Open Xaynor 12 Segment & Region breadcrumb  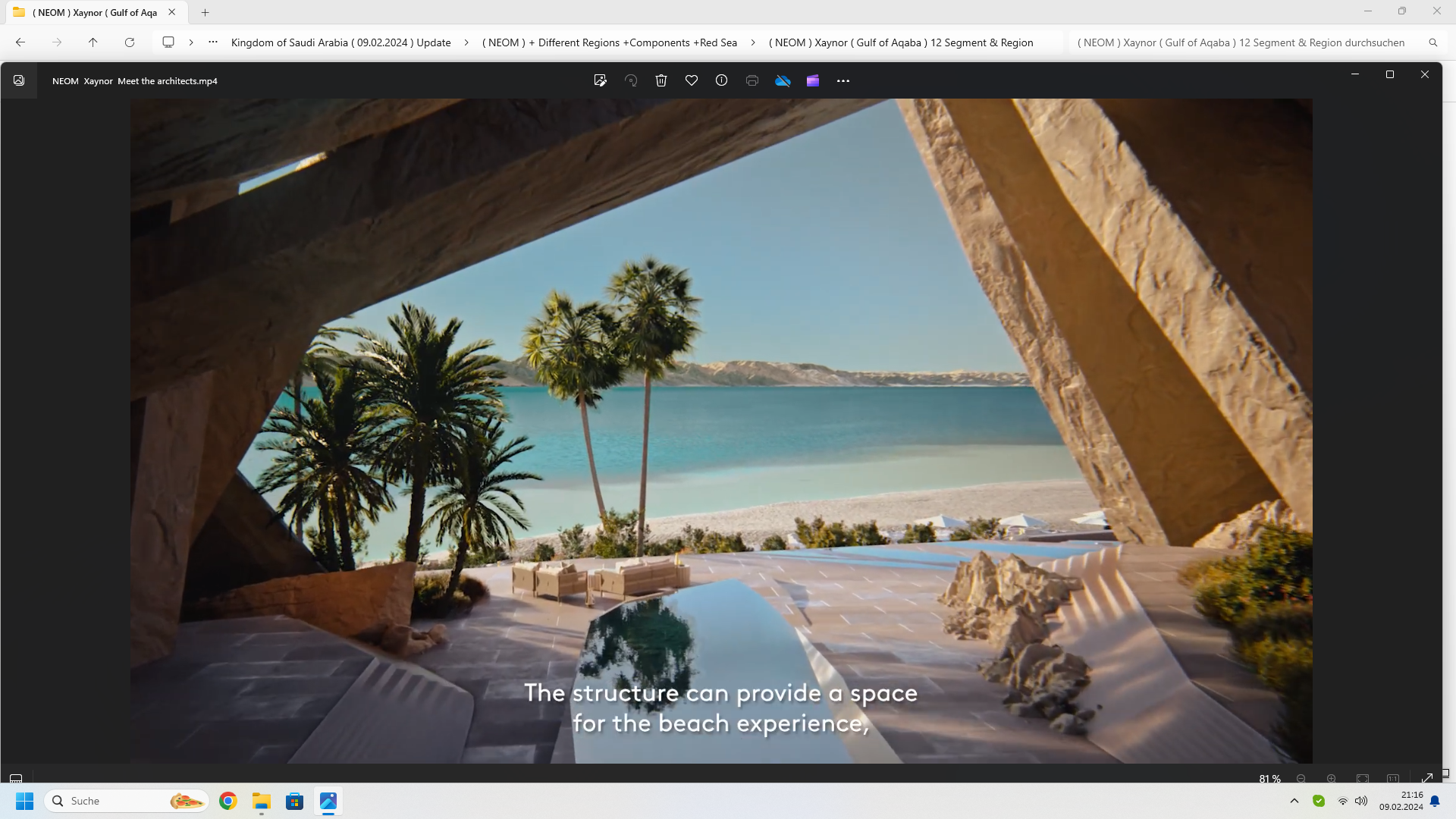pyautogui.click(x=901, y=42)
